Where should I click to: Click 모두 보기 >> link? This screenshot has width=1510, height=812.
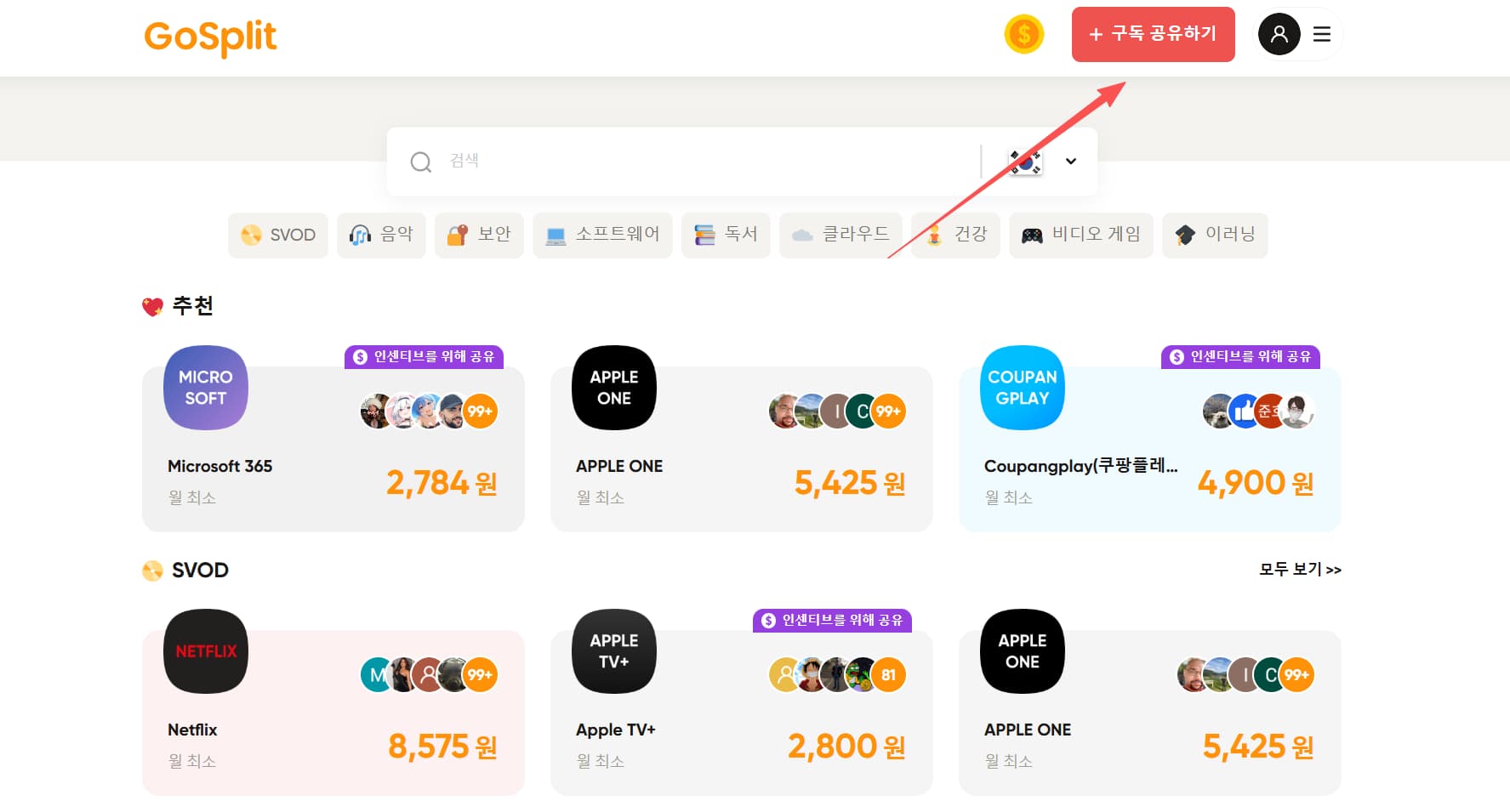pos(1300,570)
